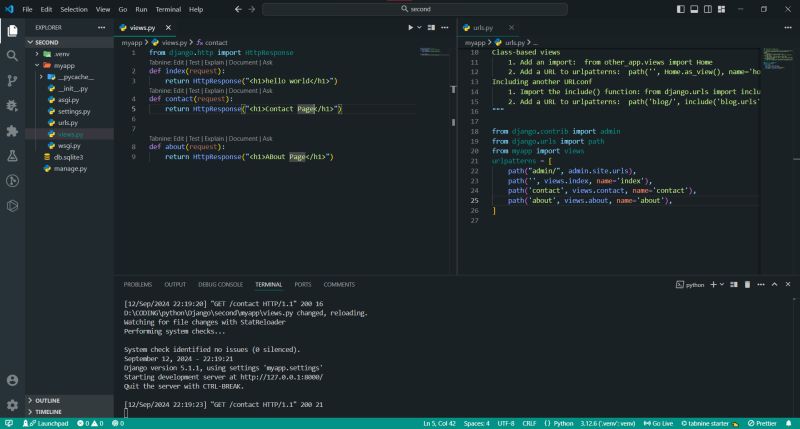Open the Terminal menu
The width and height of the screenshot is (800, 429).
click(168, 9)
